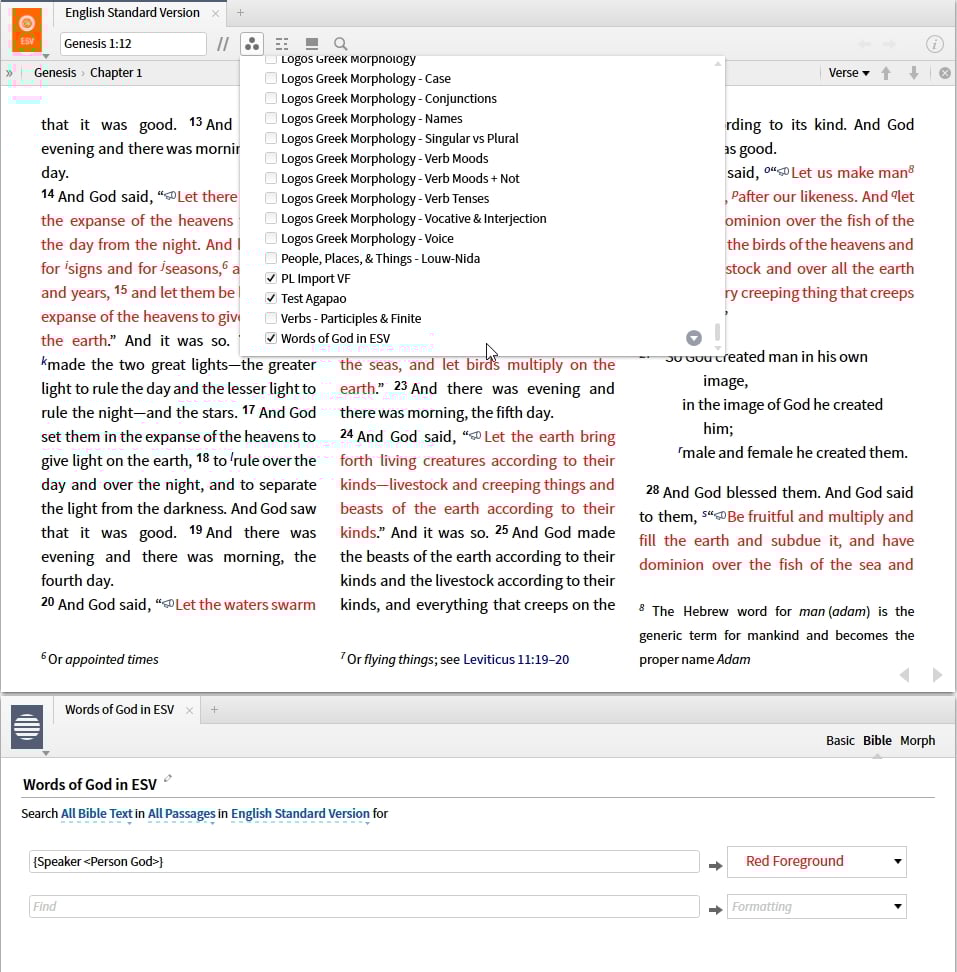The width and height of the screenshot is (957, 972).
Task: Select the Basic search type
Action: tap(840, 741)
